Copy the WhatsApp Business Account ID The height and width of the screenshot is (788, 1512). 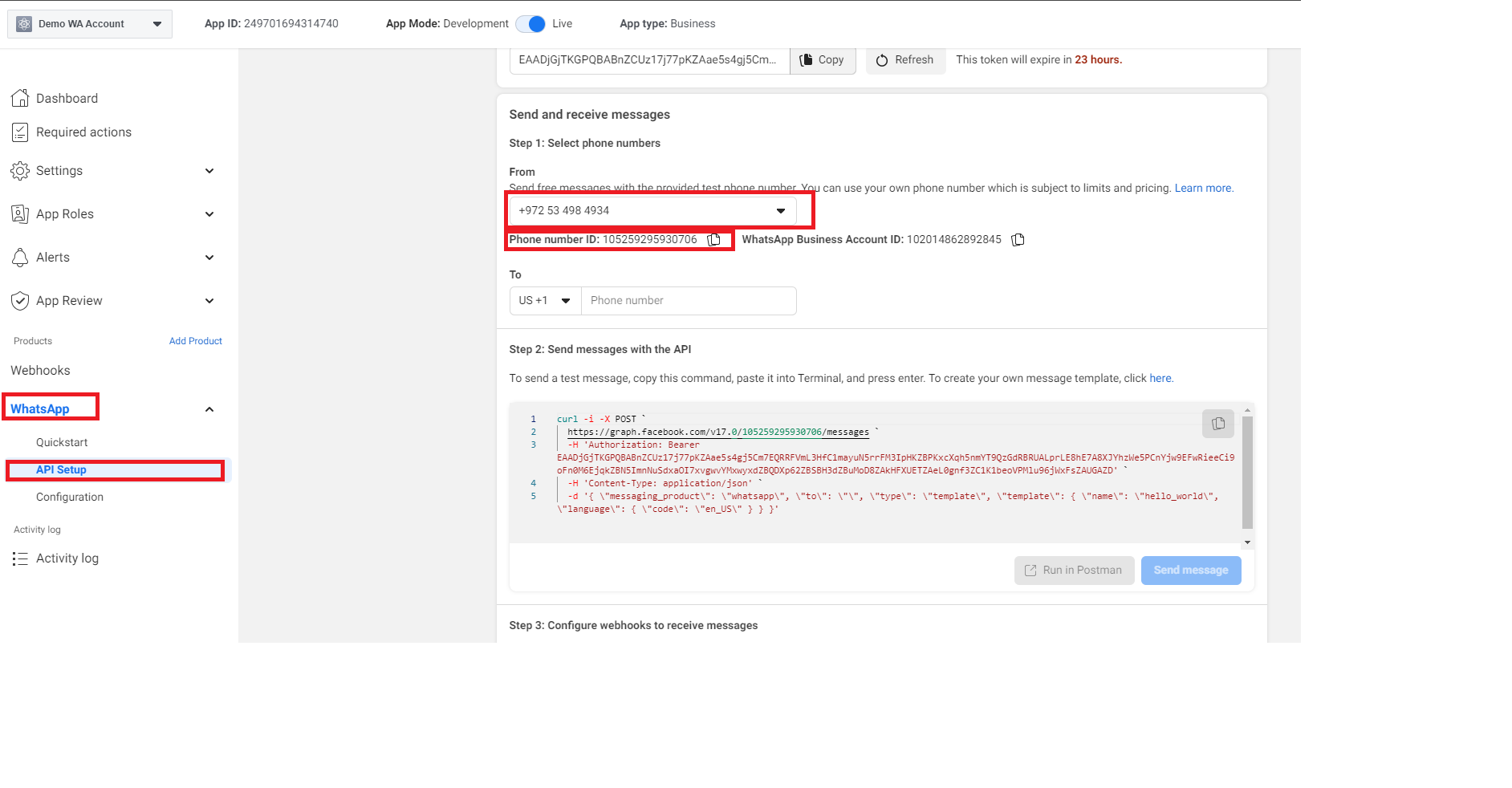[1018, 239]
